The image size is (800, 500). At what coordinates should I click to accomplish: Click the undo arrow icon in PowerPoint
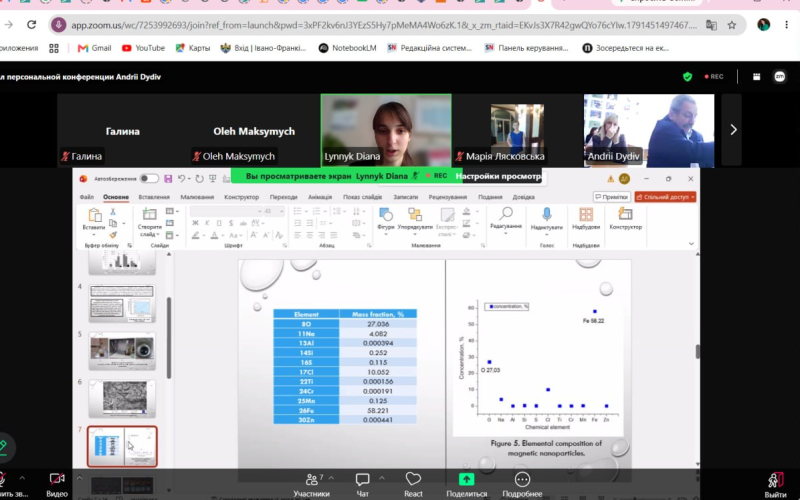(181, 179)
